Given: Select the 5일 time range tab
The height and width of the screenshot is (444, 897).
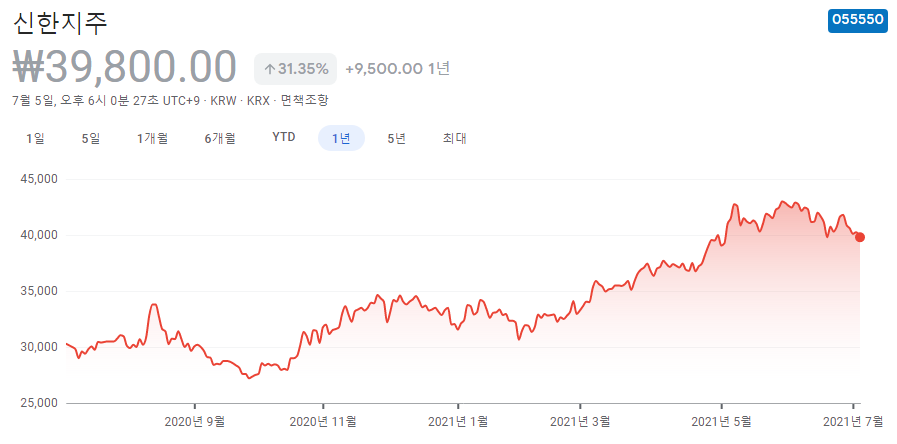Looking at the screenshot, I should (90, 138).
